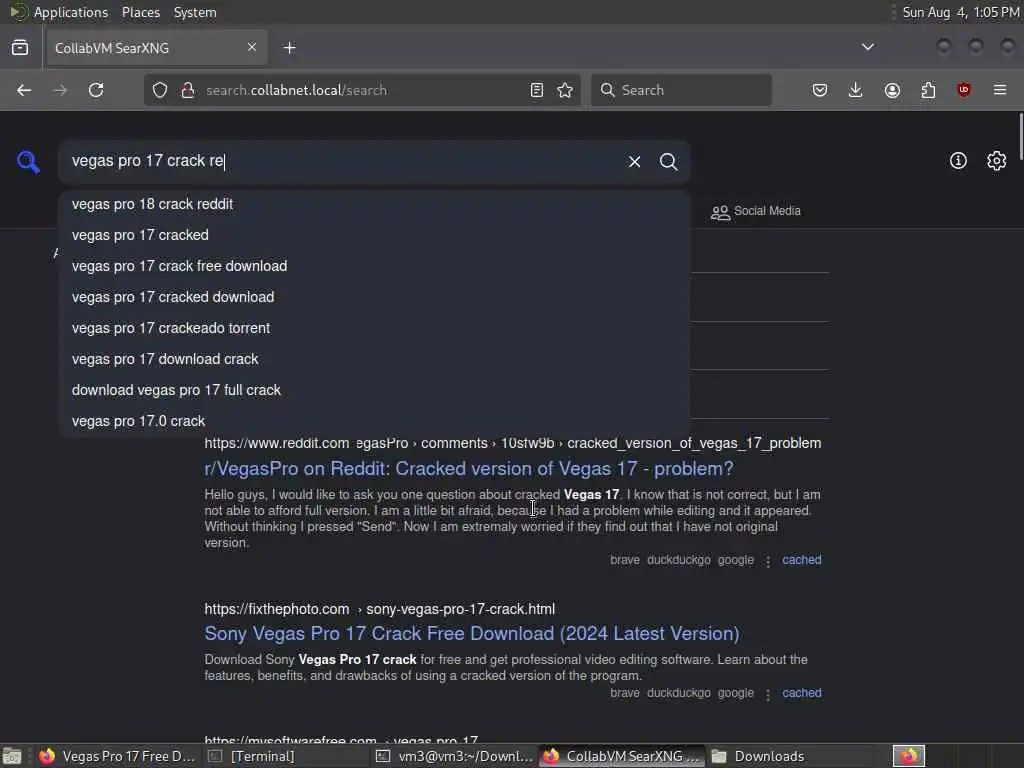Open the Firefox View tab icon
Image resolution: width=1024 pixels, height=768 pixels.
[20, 48]
